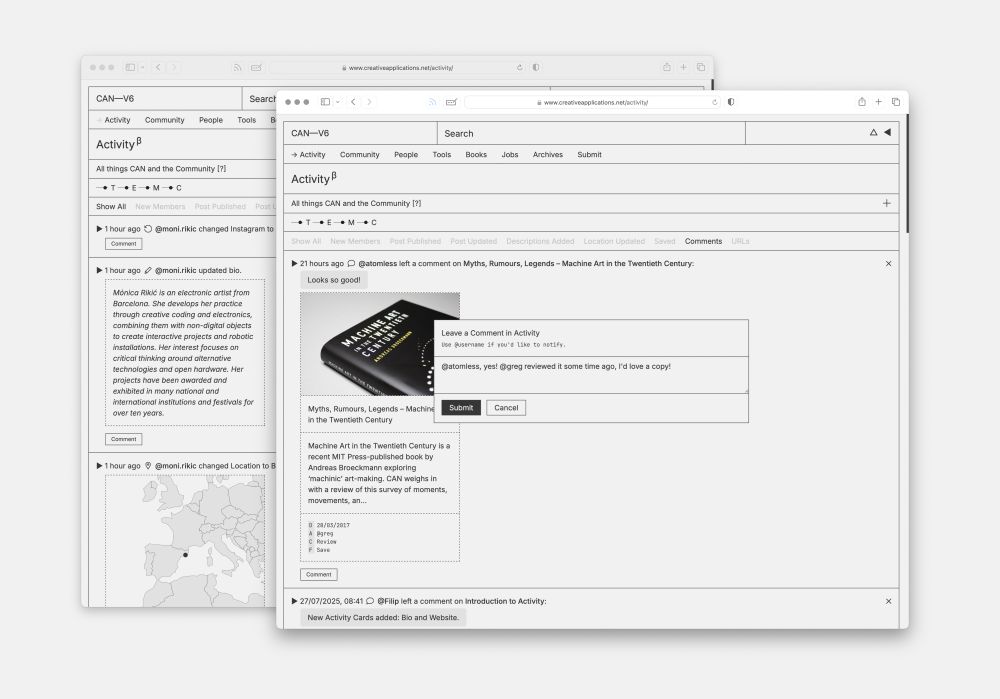Click comment bubble icon beside @Filip
The width and height of the screenshot is (1000, 699).
(370, 601)
